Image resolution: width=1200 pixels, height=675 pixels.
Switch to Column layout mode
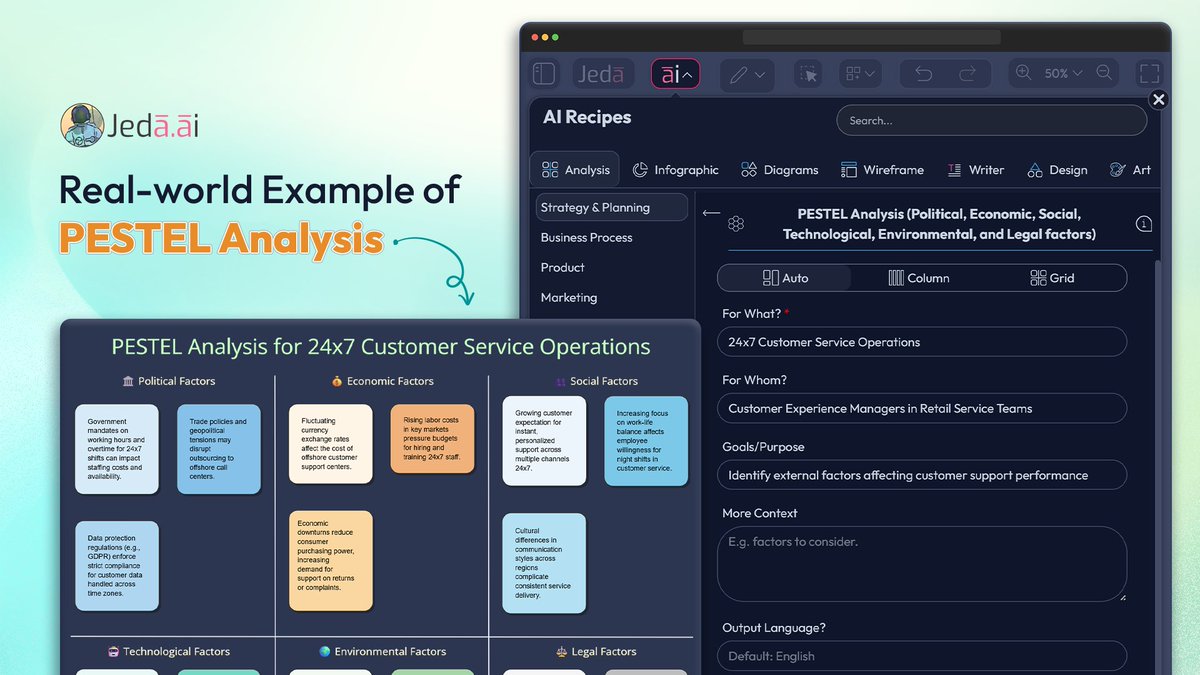click(920, 277)
